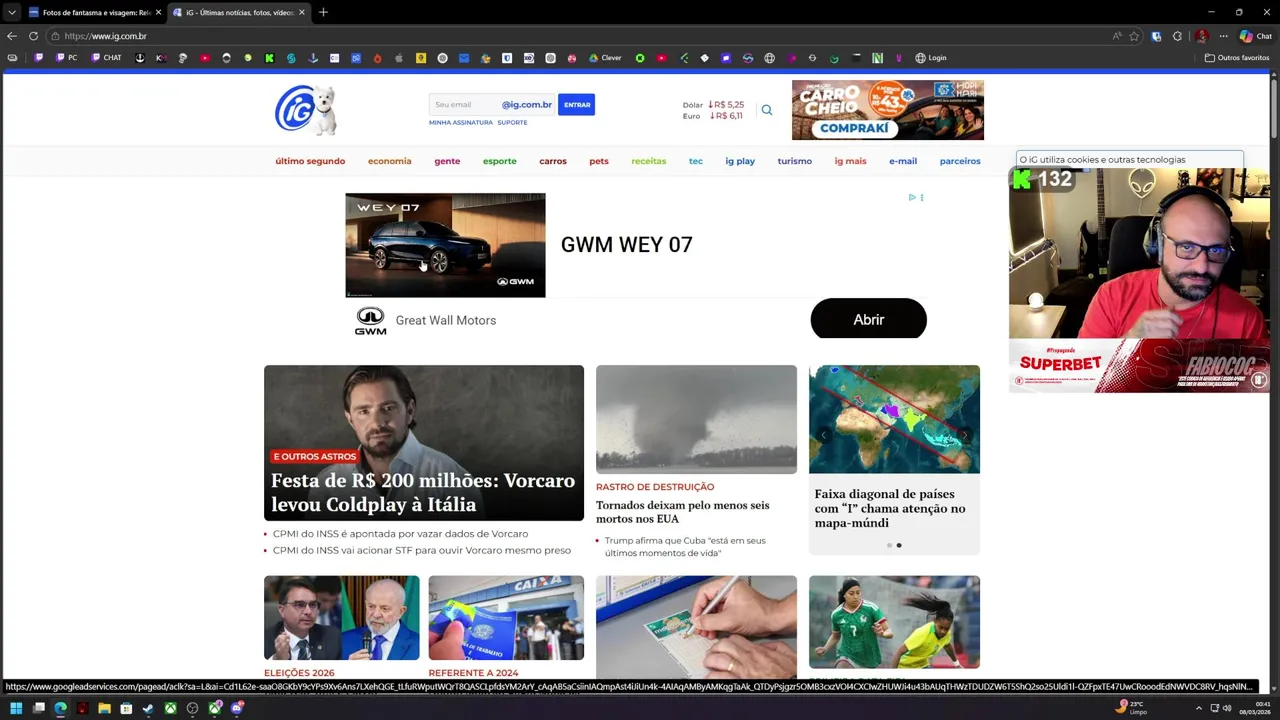Open browser settings three-dots menu
This screenshot has height=720, width=1280.
click(1223, 36)
